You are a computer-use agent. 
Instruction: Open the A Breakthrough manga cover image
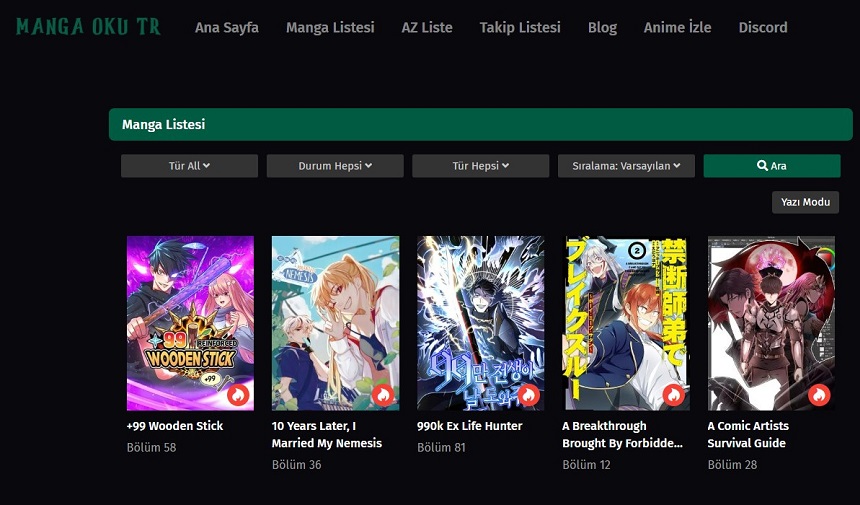(x=626, y=323)
